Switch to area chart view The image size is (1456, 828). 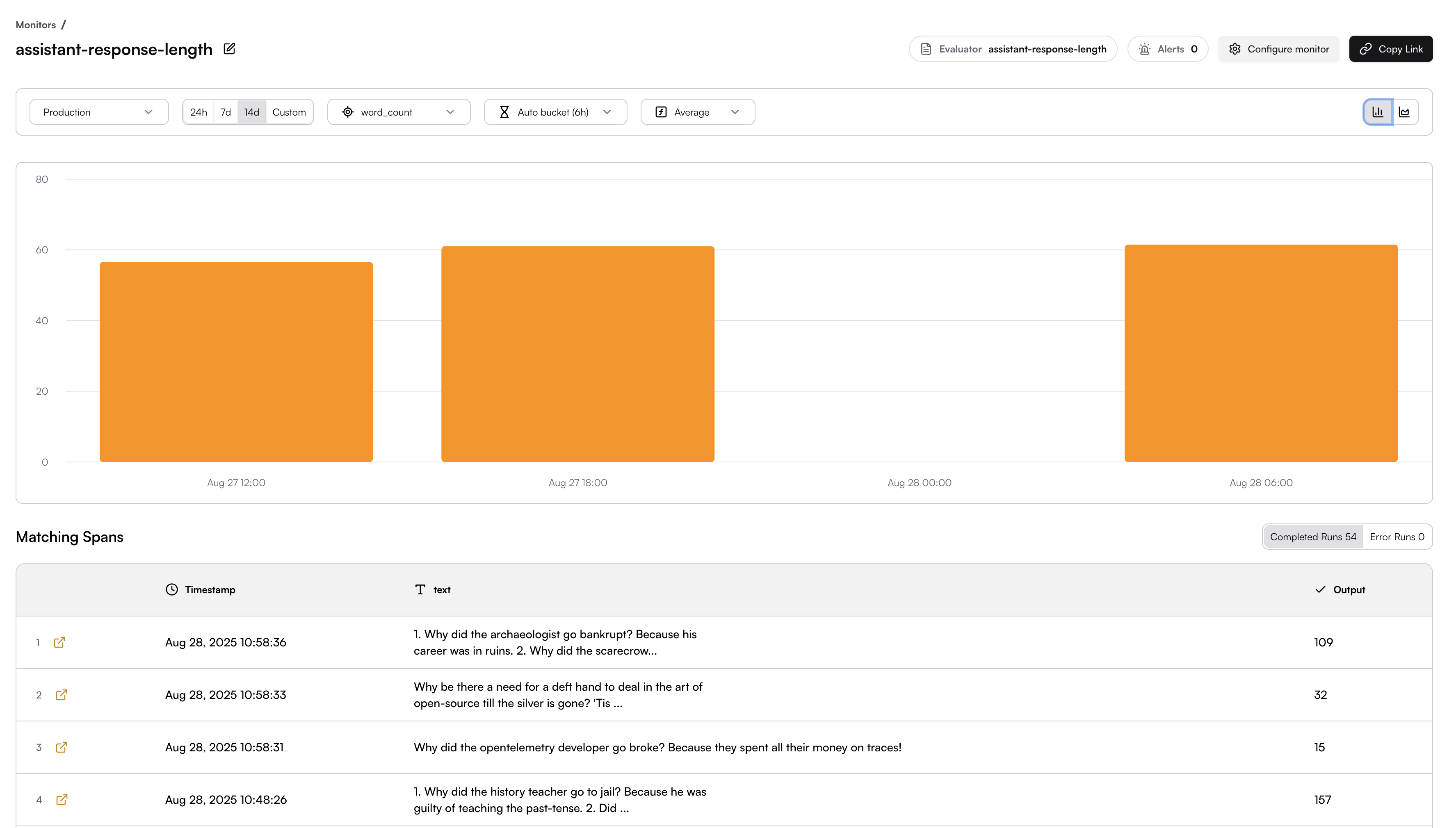click(x=1404, y=112)
